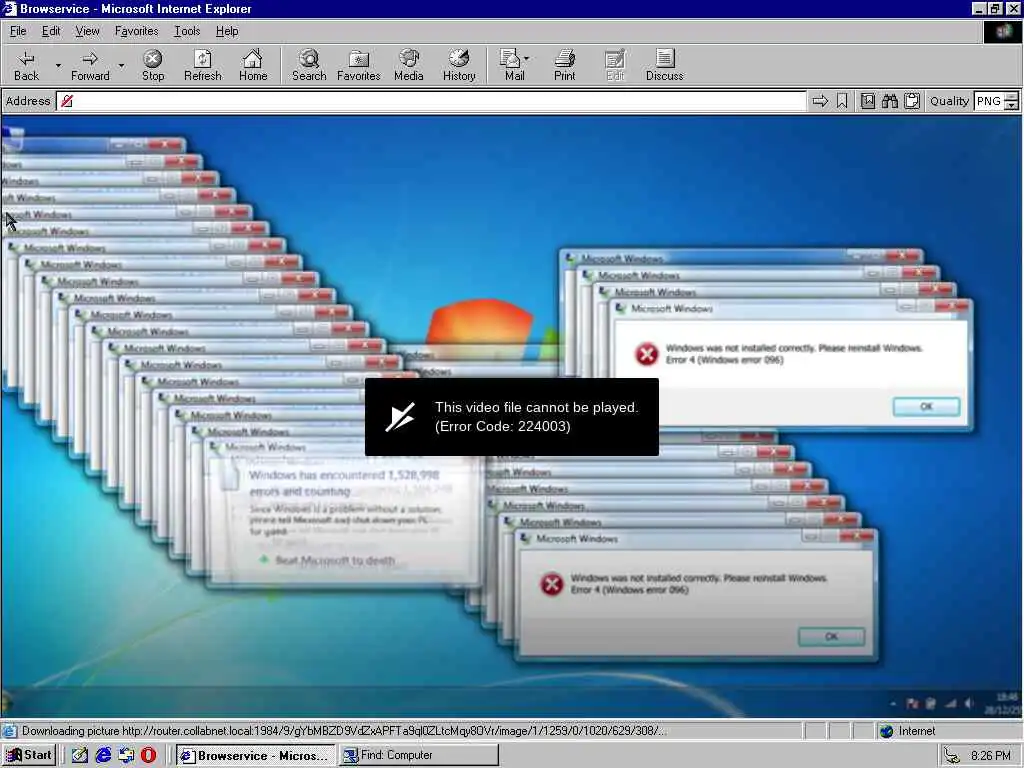Click 'This video file cannot be played.' text
Image resolution: width=1024 pixels, height=768 pixels.
[536, 407]
